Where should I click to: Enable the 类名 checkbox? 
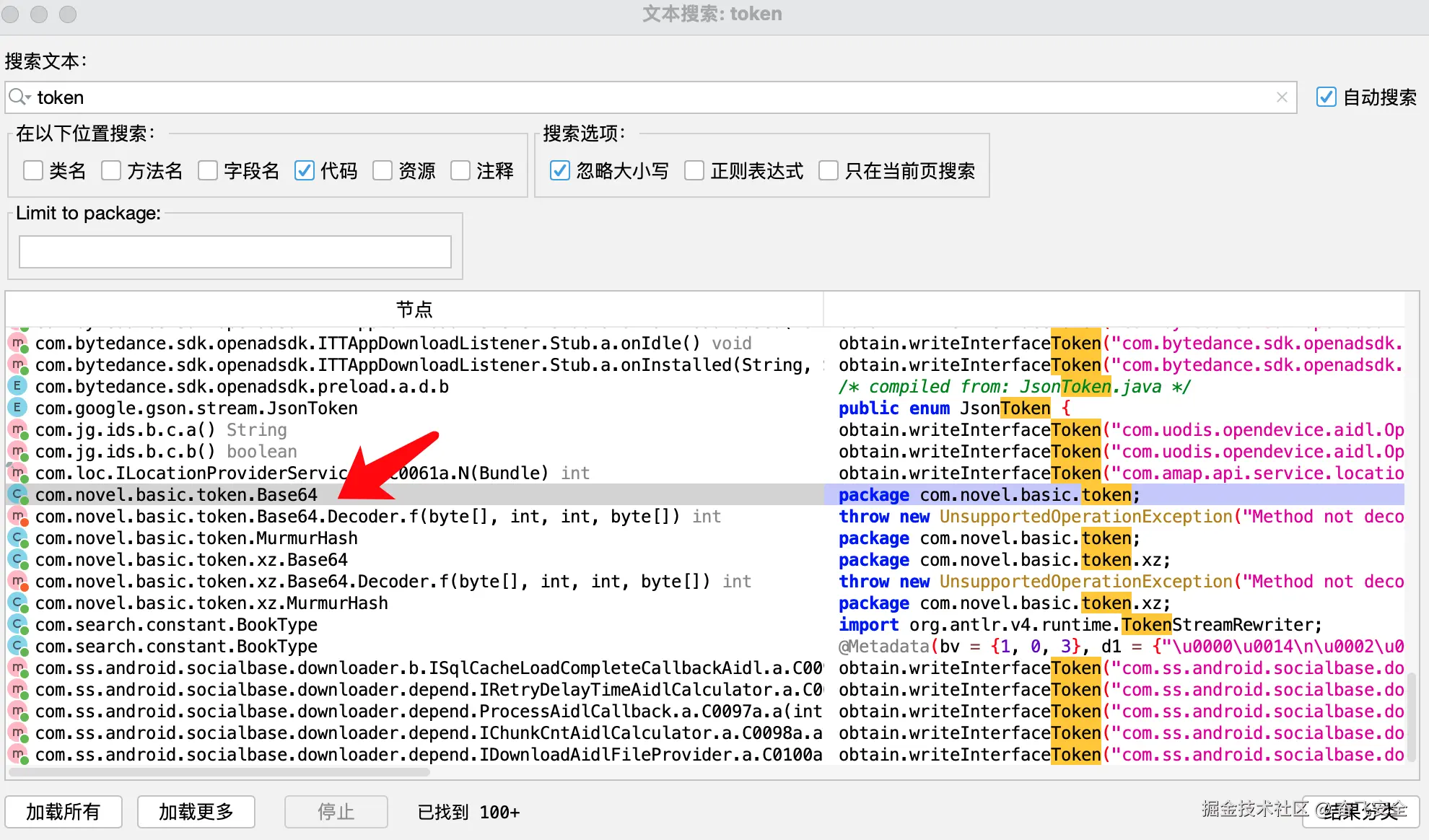(x=33, y=170)
